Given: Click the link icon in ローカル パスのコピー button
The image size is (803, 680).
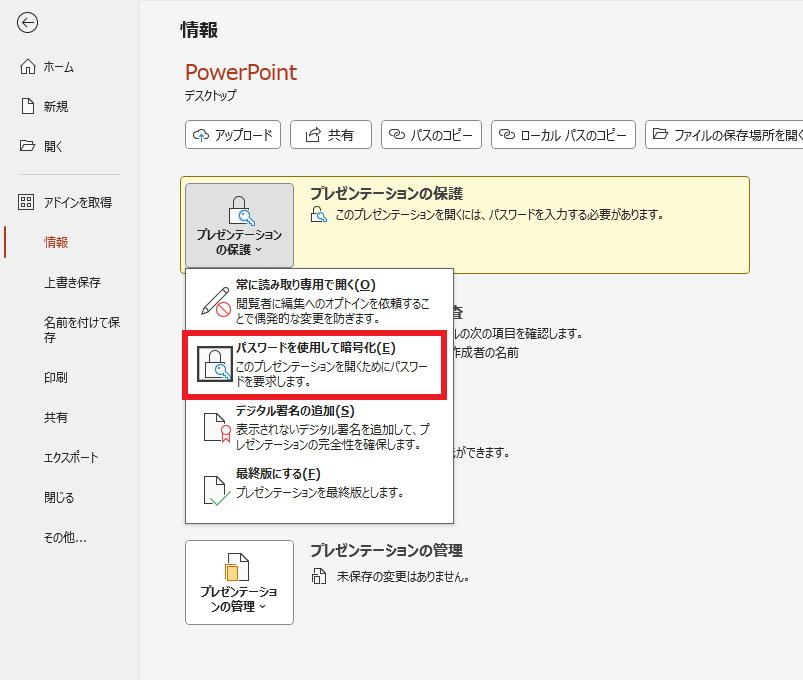Looking at the screenshot, I should tap(506, 134).
